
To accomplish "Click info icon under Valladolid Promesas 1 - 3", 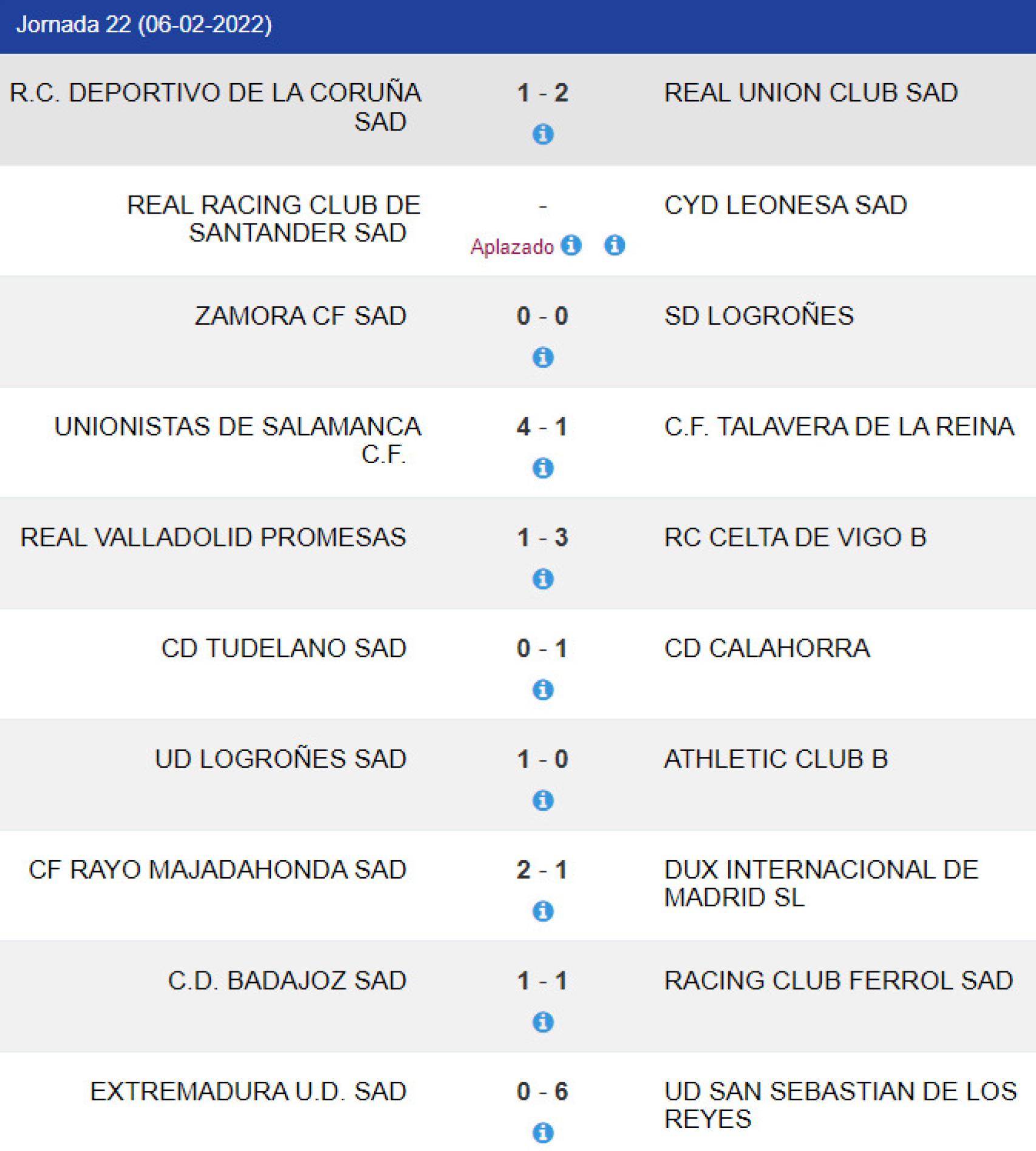I will [x=543, y=579].
